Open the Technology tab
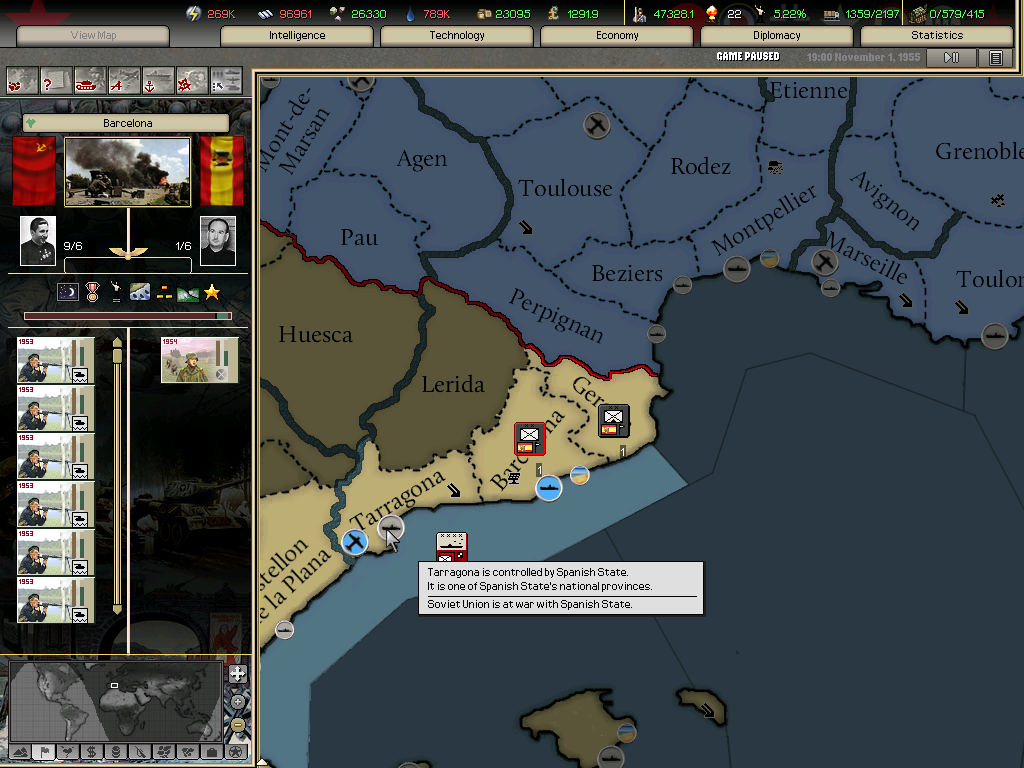The width and height of the screenshot is (1024, 768). point(457,35)
